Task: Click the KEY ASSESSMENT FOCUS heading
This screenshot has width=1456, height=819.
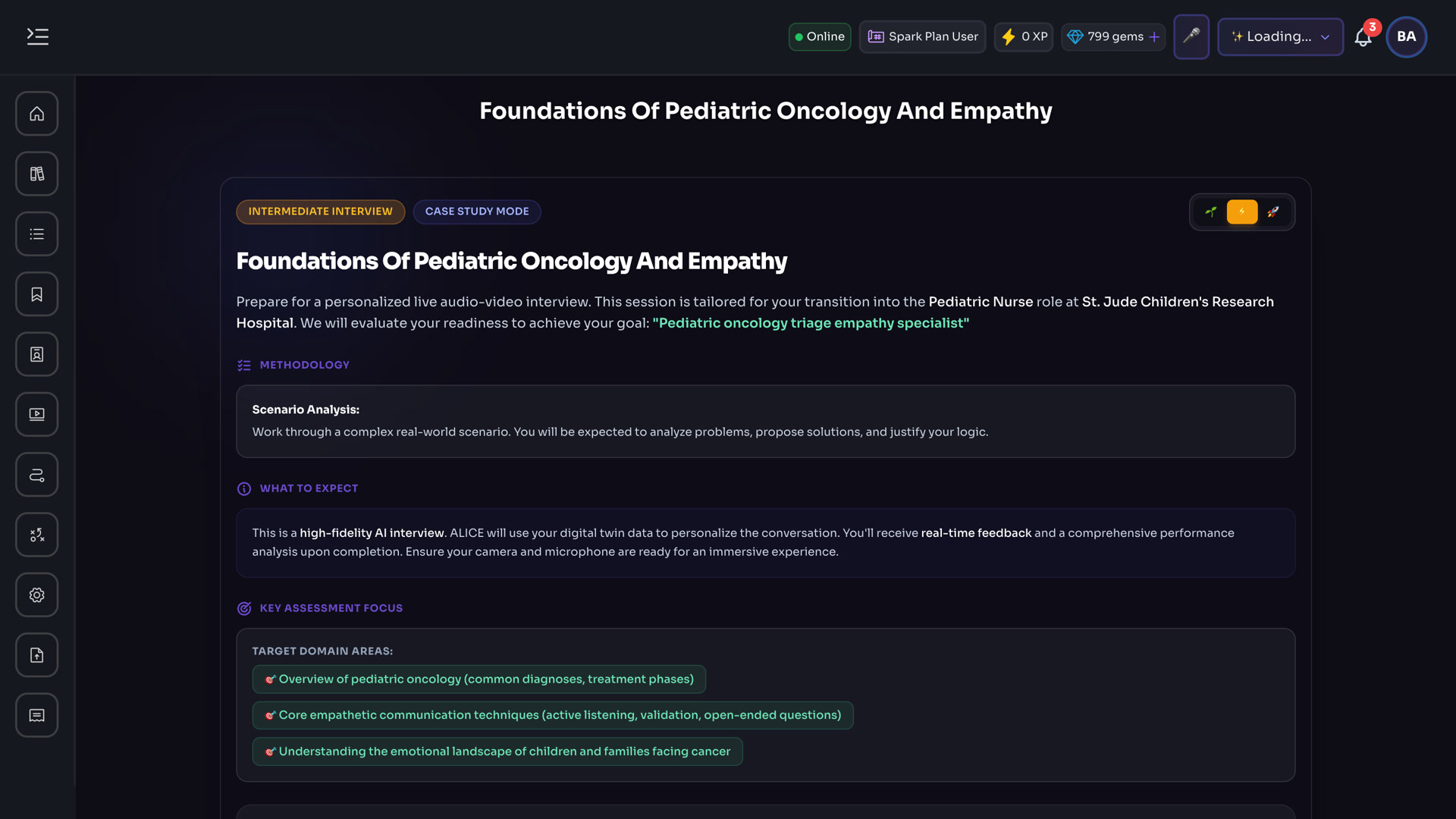Action: [x=331, y=608]
